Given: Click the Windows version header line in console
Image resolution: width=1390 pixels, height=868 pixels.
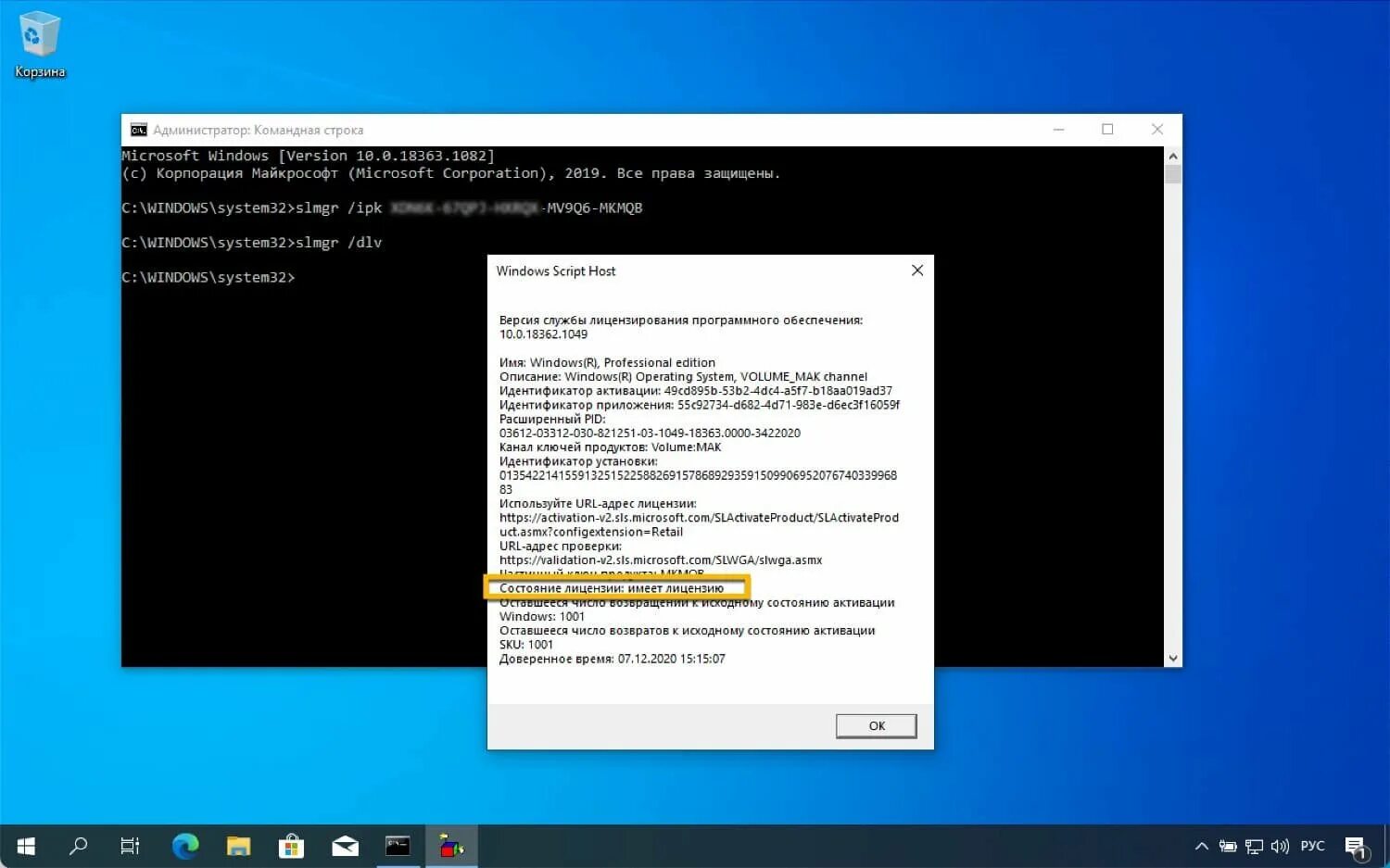Looking at the screenshot, I should coord(308,156).
